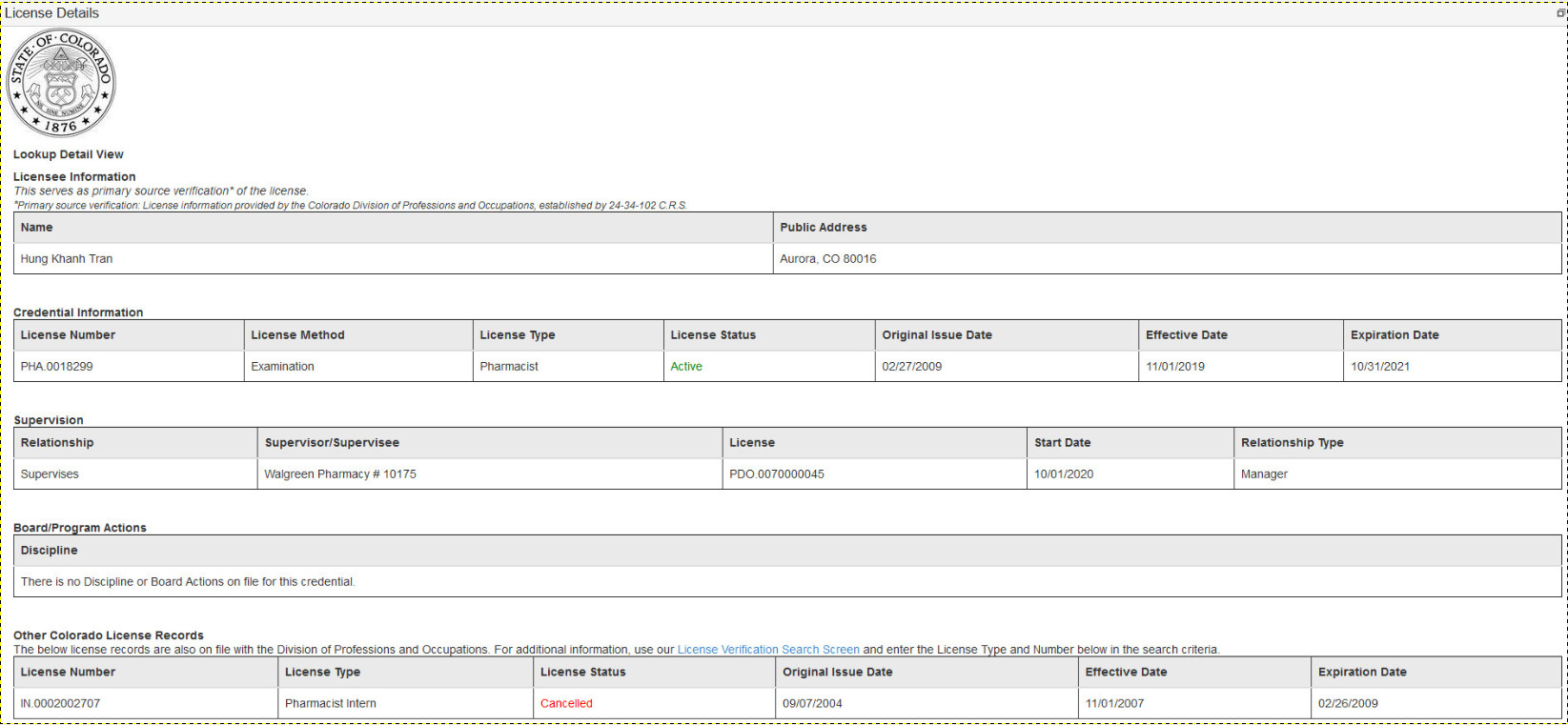Click the public address Aurora, CO 80016
Screen dimensions: 1568x725
(828, 259)
